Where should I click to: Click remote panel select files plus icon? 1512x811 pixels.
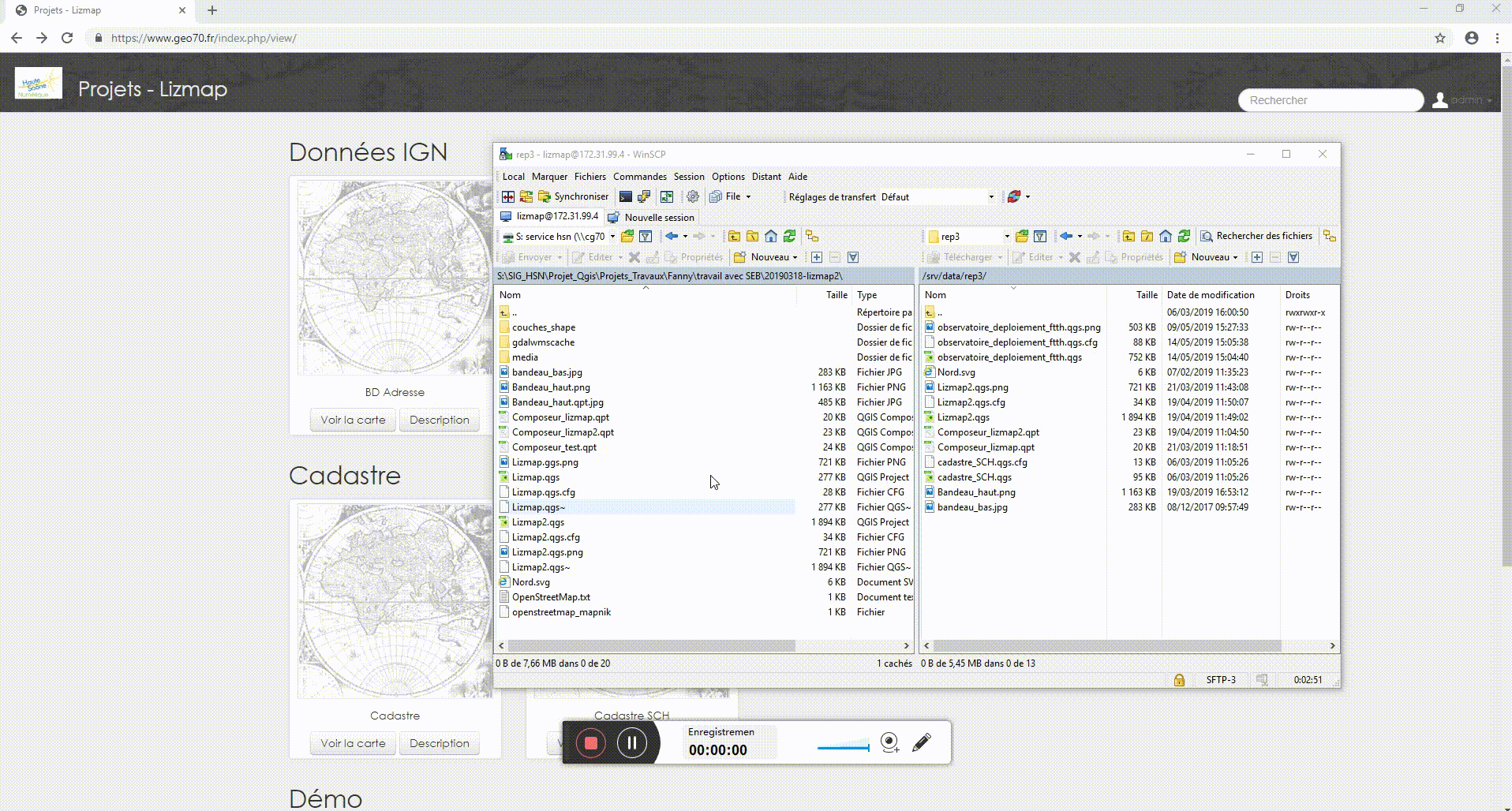coord(1257,257)
